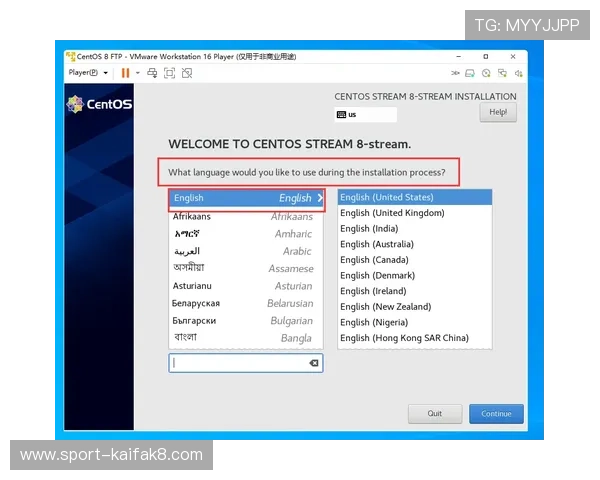600x480 pixels.
Task: Select English (Australia) locale
Action: 377,244
